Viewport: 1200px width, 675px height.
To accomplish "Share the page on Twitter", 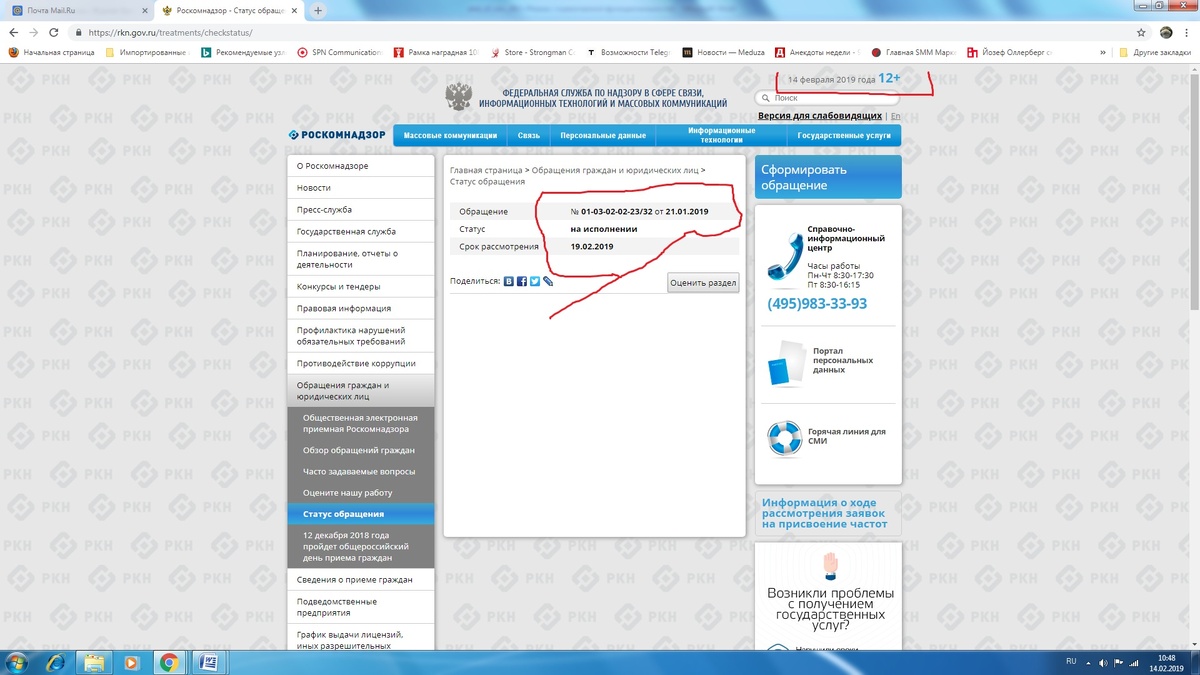I will coord(535,282).
